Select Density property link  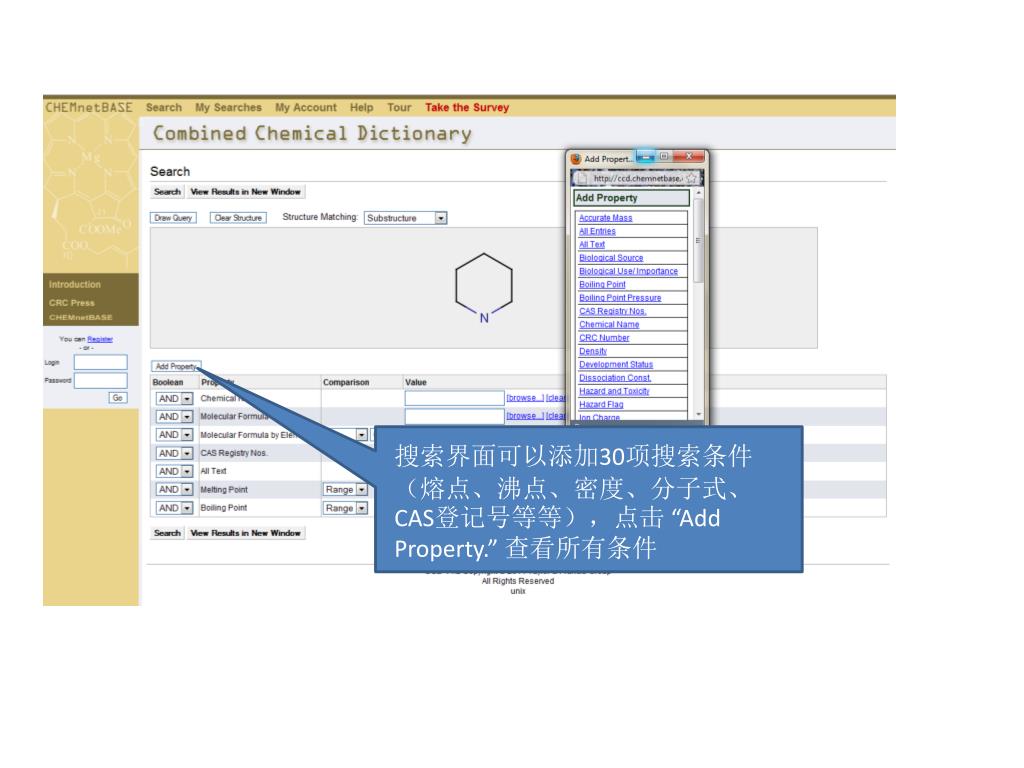592,351
